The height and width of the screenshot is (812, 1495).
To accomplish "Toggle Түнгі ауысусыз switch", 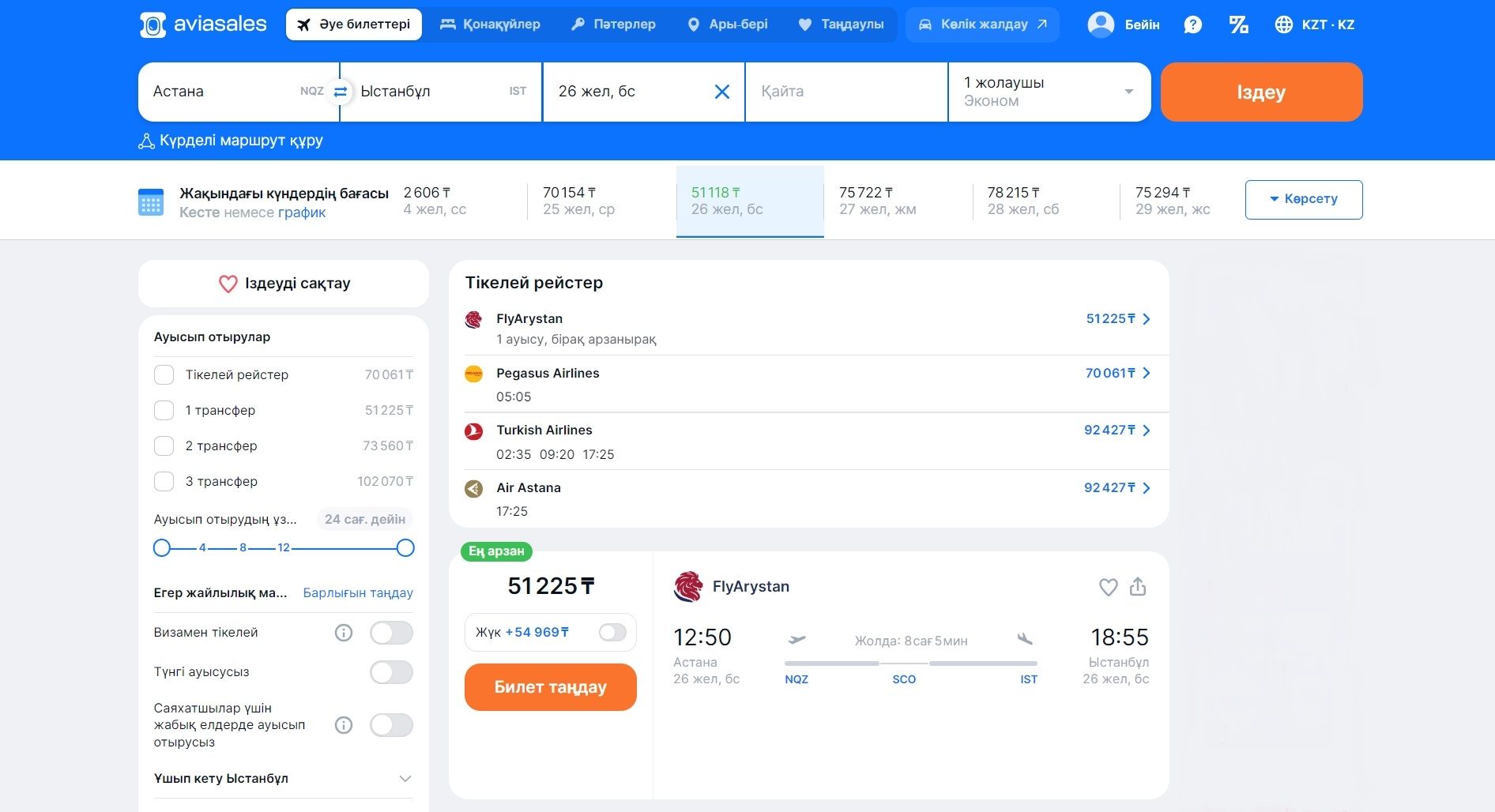I will coord(391,672).
